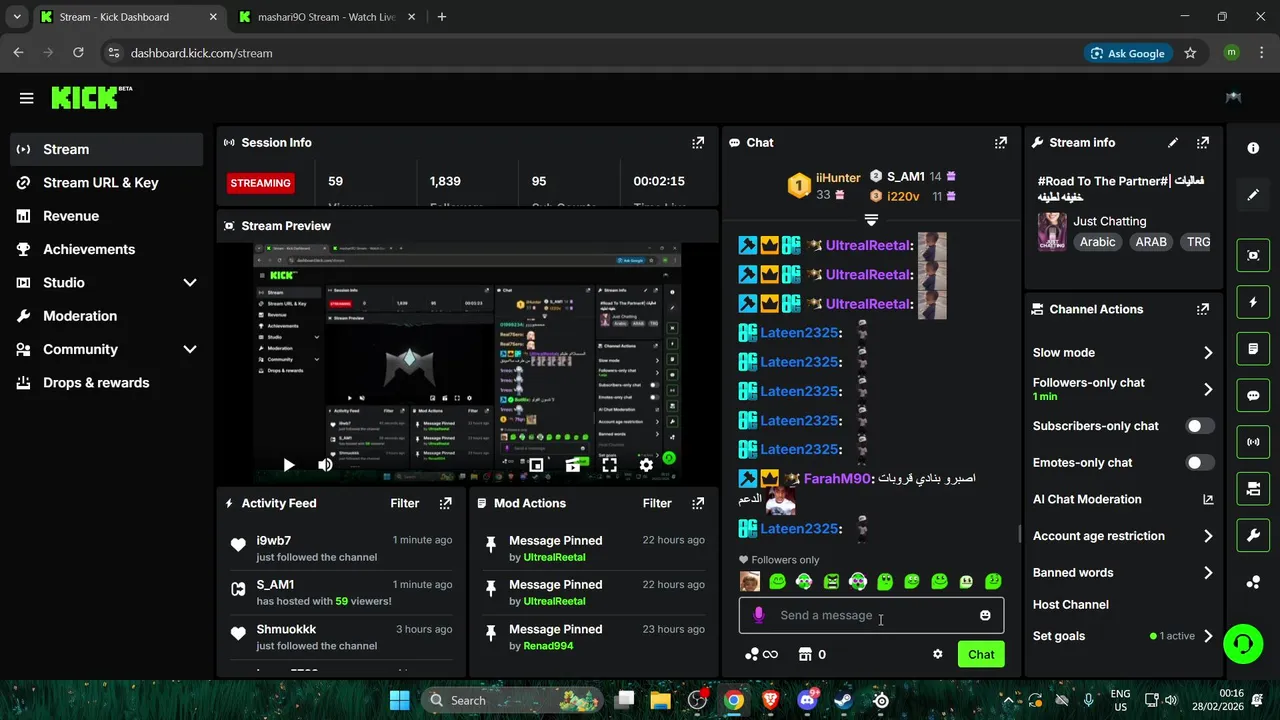This screenshot has height=720, width=1280.
Task: Open Slow mode options
Action: [1123, 353]
